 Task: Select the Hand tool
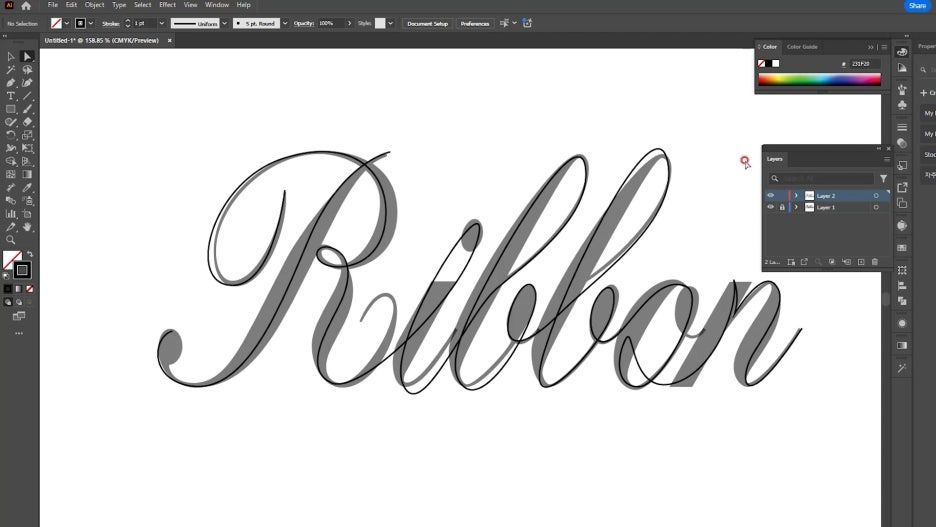coord(27,227)
